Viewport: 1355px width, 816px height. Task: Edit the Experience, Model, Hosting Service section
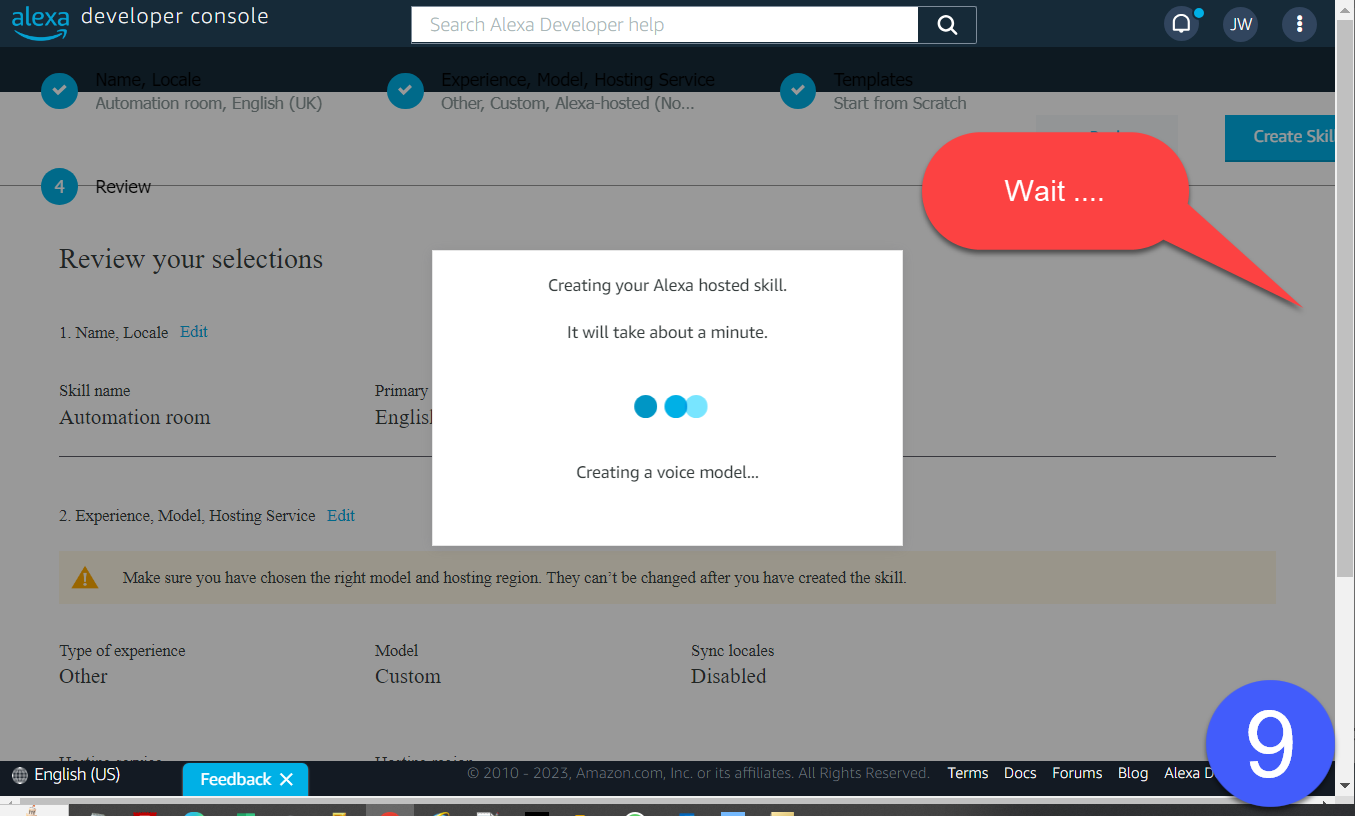tap(341, 516)
